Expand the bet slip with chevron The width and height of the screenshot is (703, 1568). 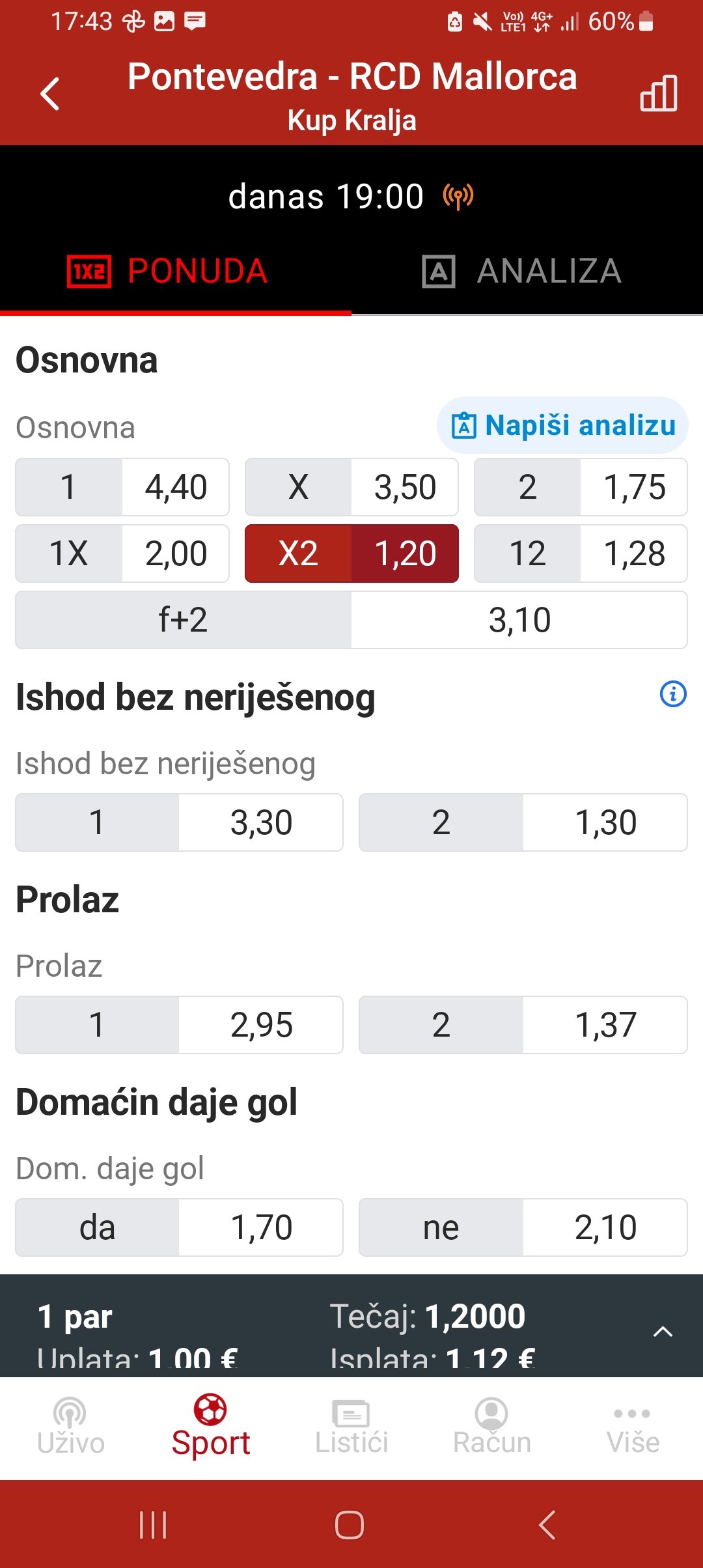(663, 1331)
